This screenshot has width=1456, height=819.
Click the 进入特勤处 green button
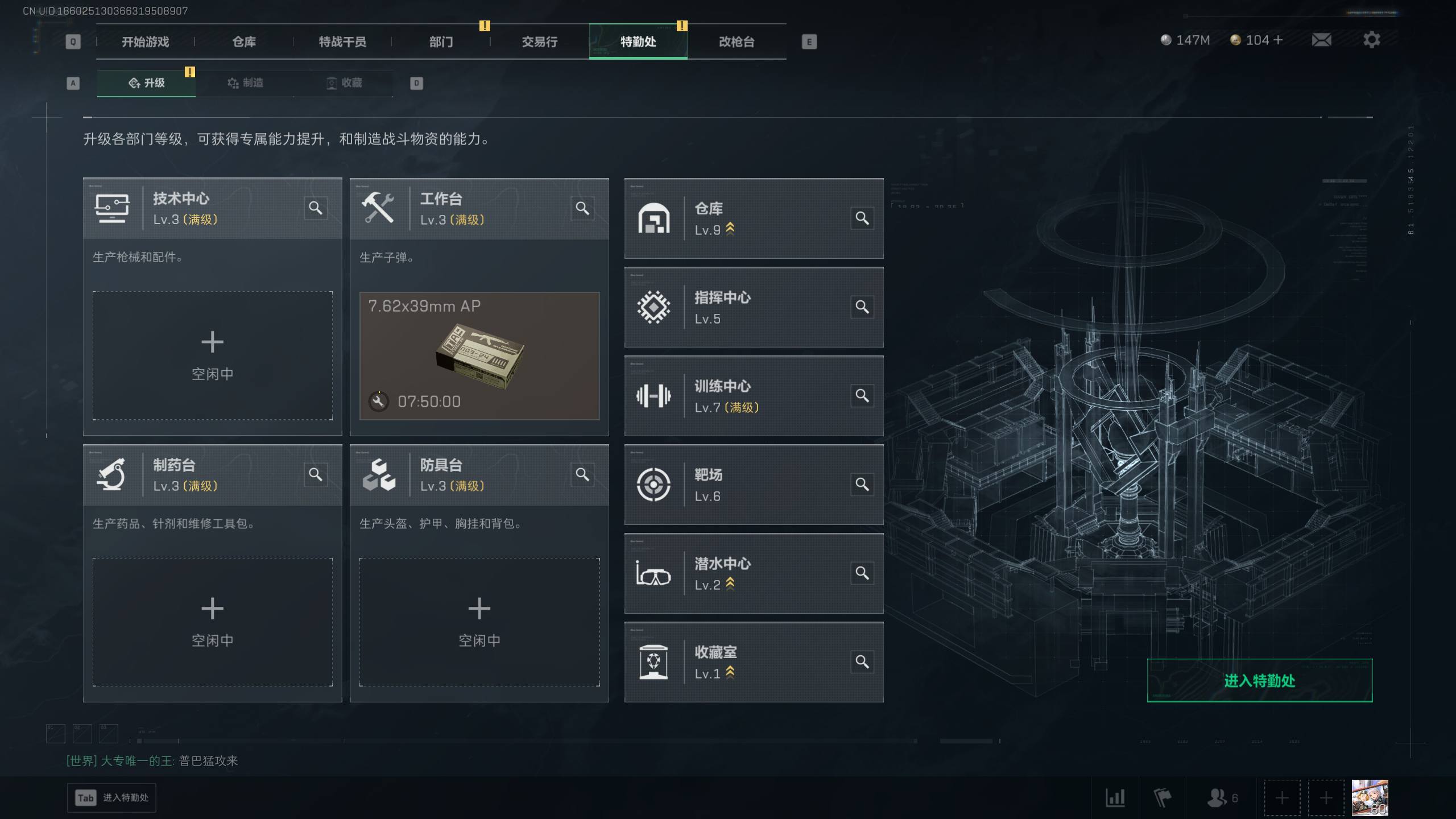[x=1260, y=681]
